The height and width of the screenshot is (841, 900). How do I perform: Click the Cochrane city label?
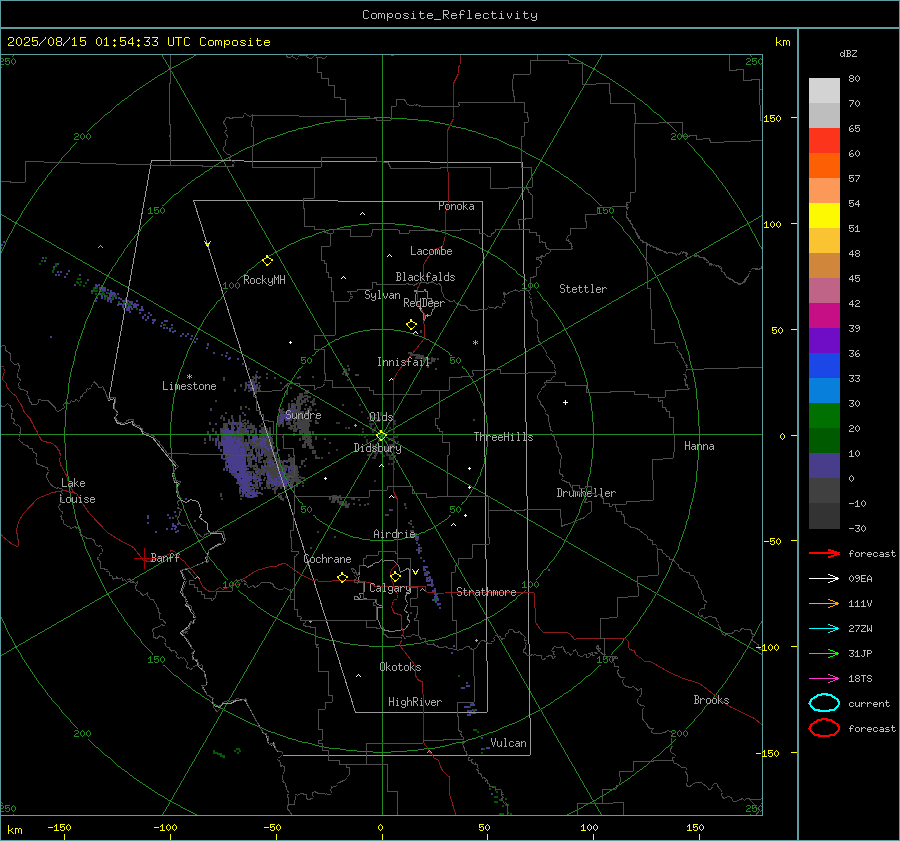click(x=327, y=559)
